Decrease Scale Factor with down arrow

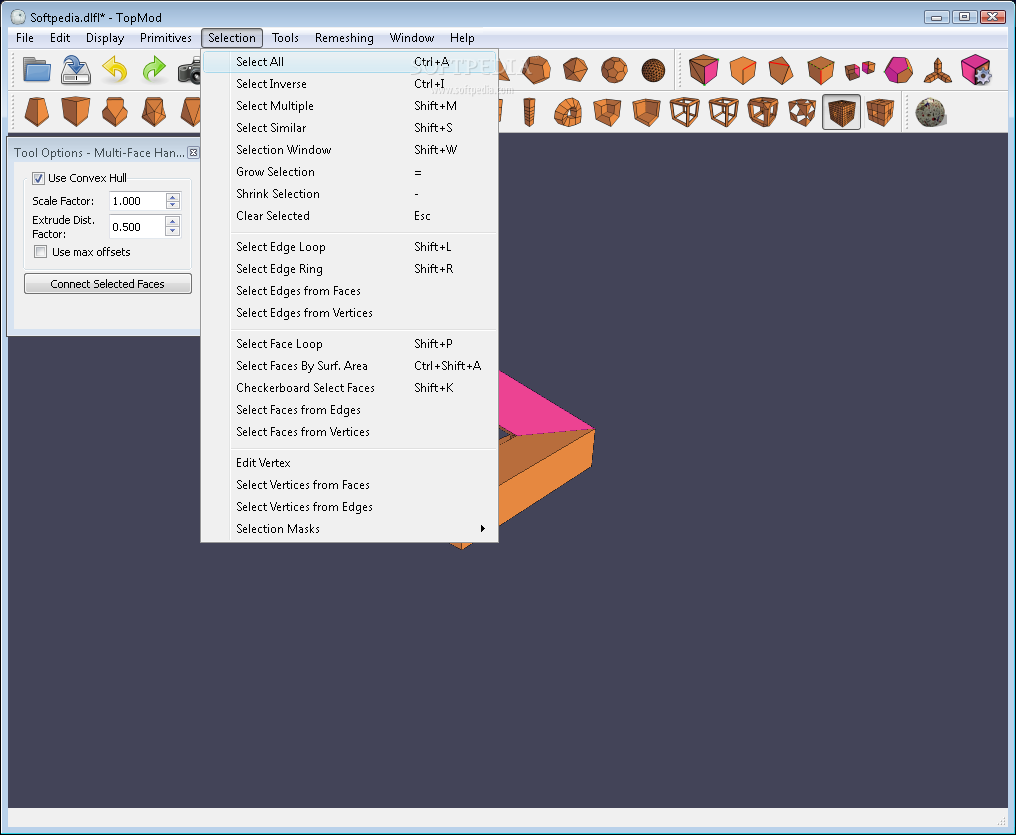[x=172, y=205]
